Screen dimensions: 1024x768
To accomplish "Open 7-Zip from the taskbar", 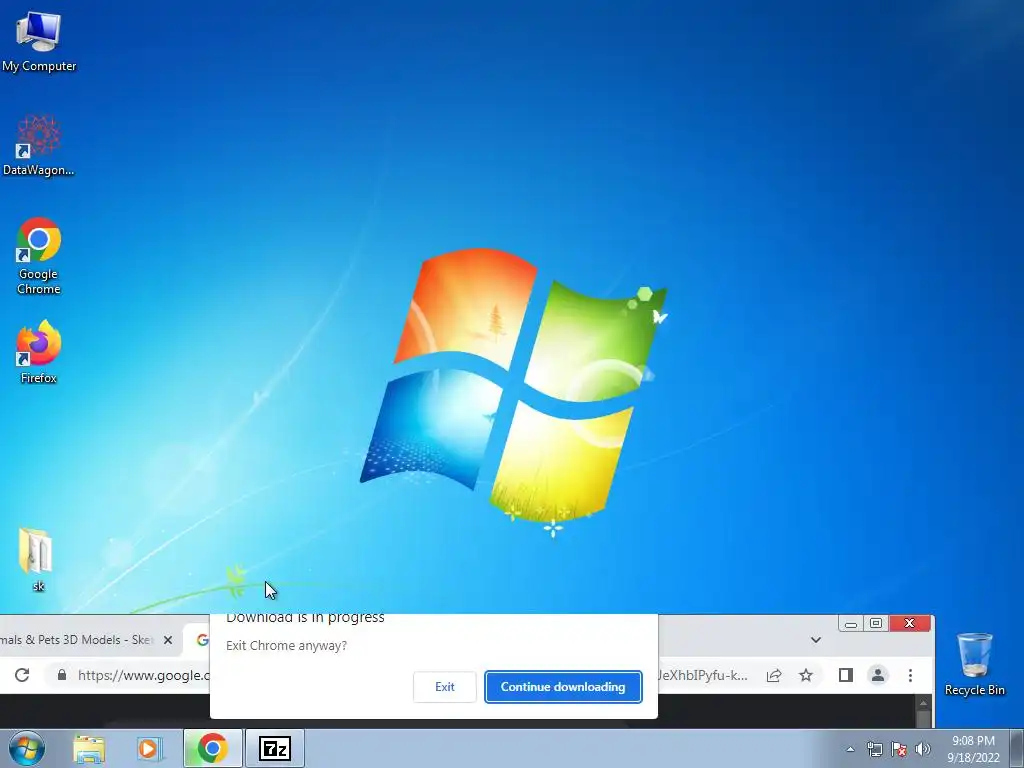I will [275, 748].
